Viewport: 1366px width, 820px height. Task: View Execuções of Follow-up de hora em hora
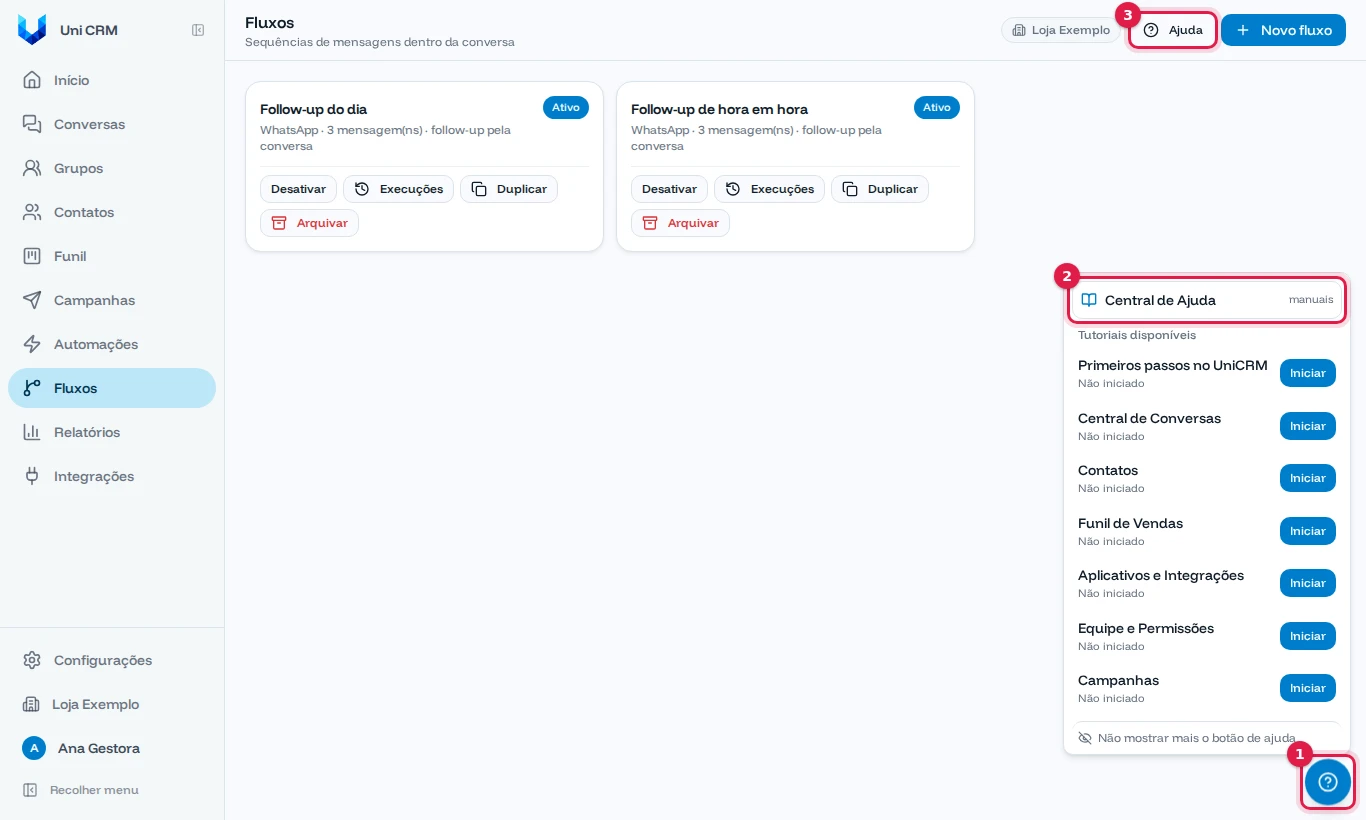(769, 189)
